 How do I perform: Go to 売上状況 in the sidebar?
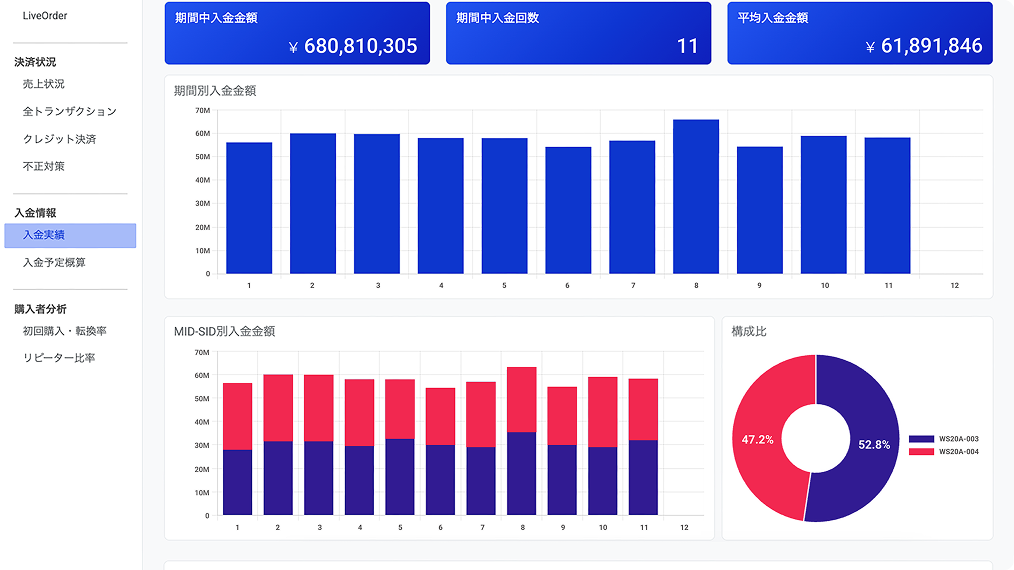click(43, 84)
